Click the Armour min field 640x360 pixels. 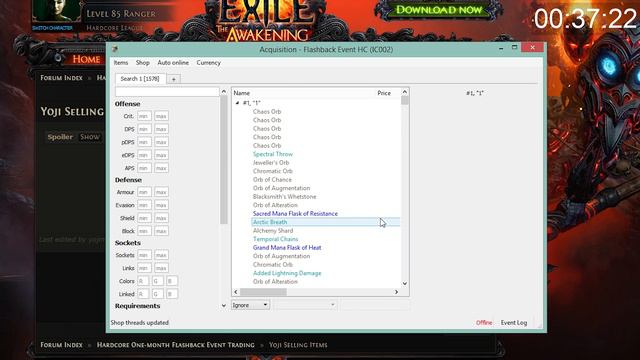144,192
